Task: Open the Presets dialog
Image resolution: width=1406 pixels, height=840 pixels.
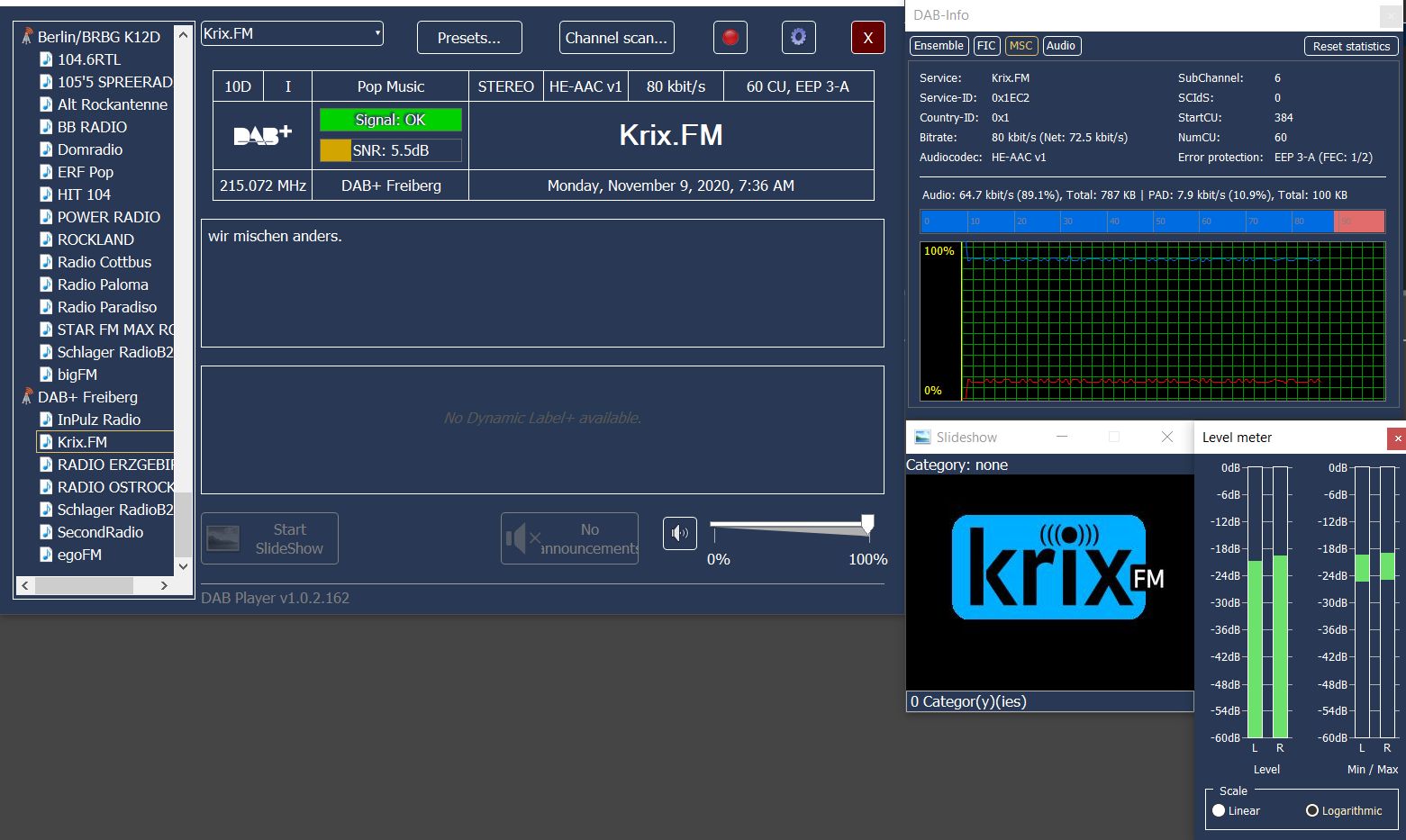Action: click(469, 38)
